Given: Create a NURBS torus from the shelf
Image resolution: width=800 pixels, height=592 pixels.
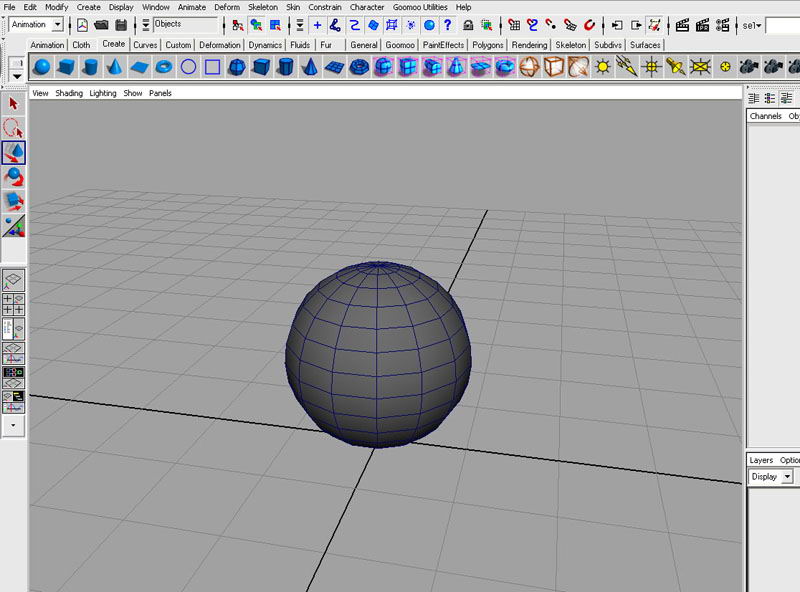Looking at the screenshot, I should click(x=164, y=67).
